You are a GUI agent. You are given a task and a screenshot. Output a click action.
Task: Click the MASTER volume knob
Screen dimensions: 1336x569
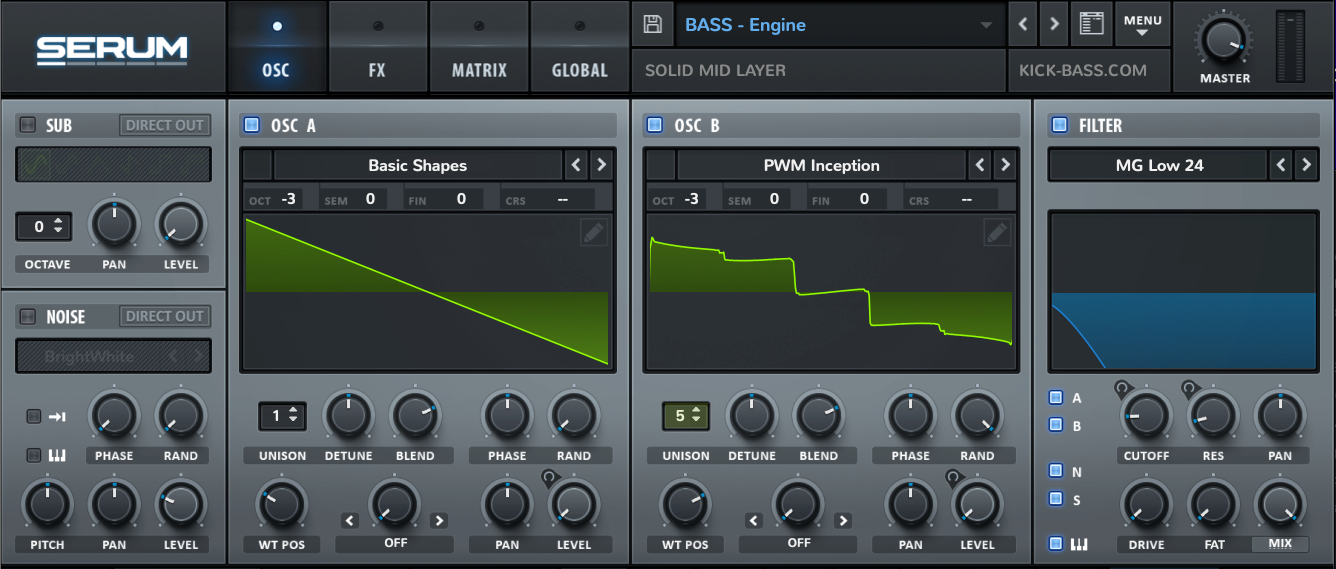pyautogui.click(x=1223, y=40)
